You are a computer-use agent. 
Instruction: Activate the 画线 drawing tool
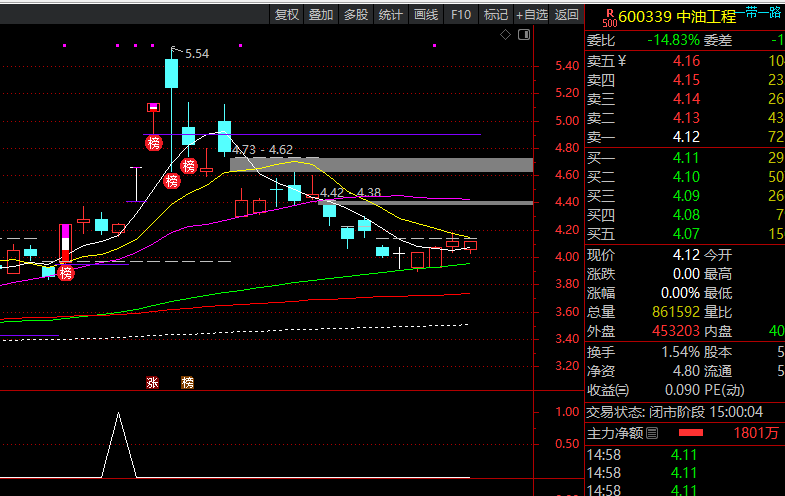point(426,15)
